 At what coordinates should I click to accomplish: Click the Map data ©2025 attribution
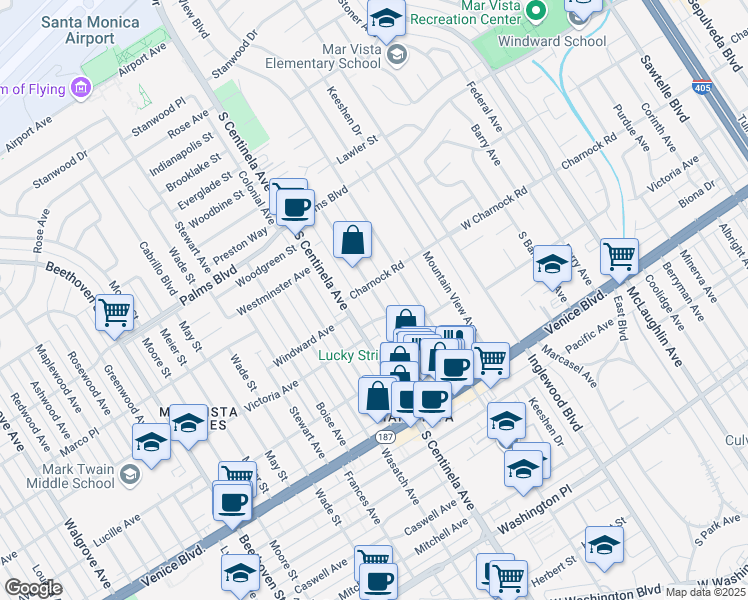click(706, 592)
